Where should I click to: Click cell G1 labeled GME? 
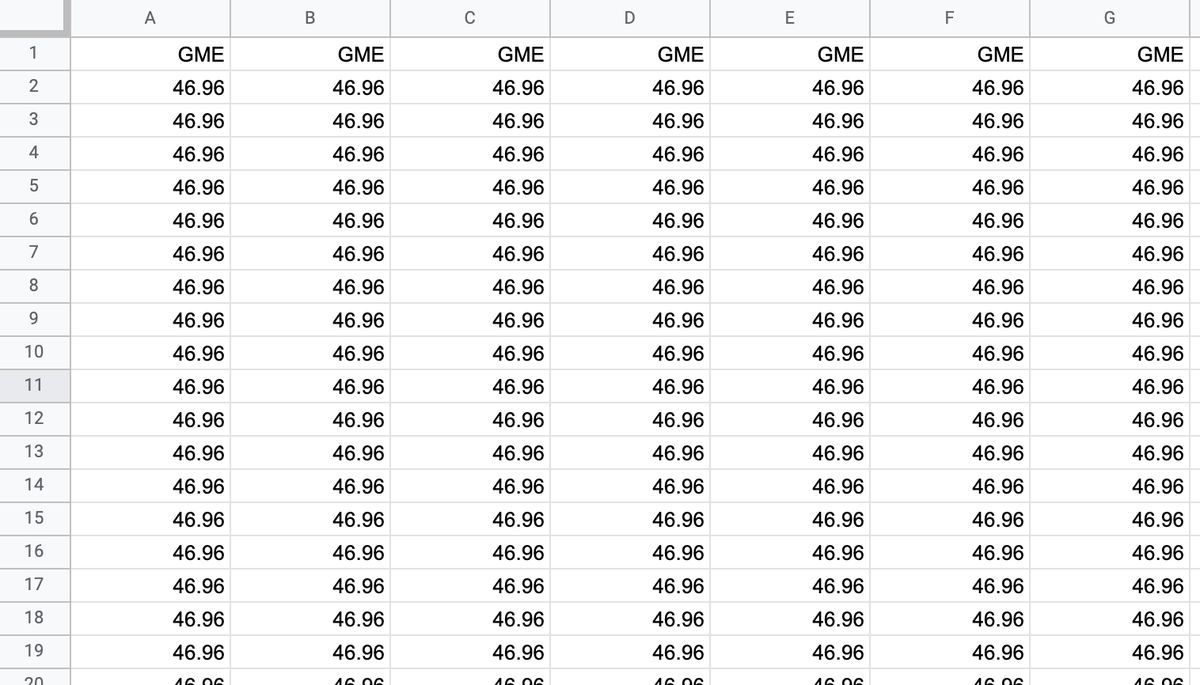click(x=1110, y=55)
